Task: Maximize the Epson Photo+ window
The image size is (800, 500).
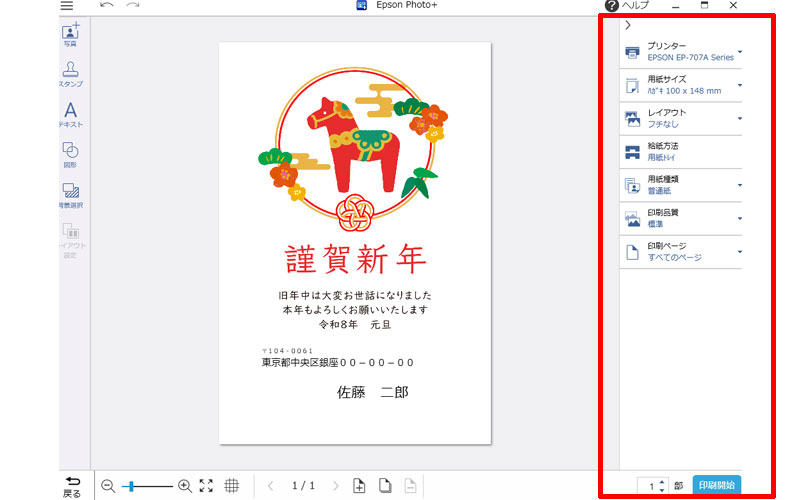Action: (x=705, y=6)
